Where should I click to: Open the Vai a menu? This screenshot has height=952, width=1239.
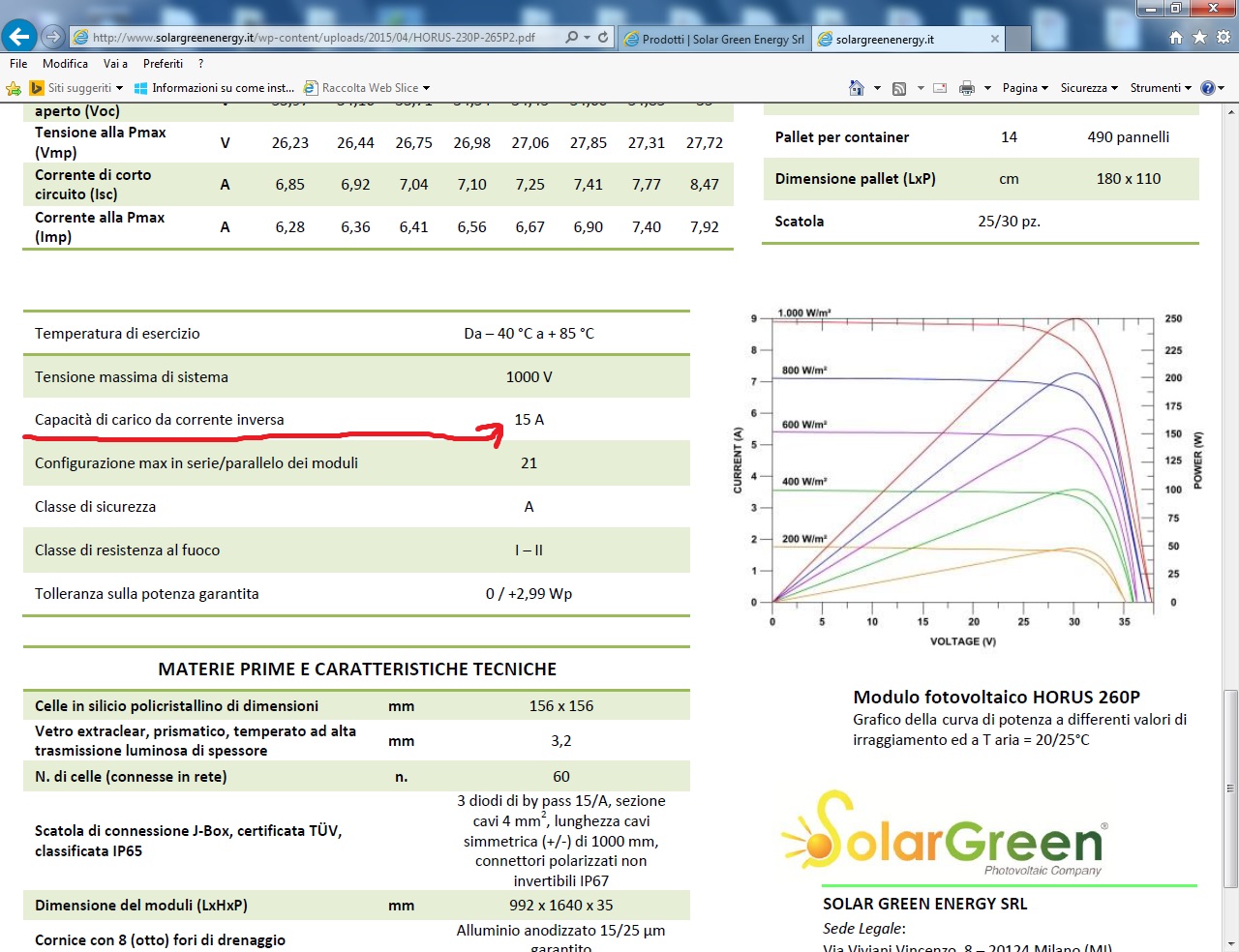pos(115,63)
